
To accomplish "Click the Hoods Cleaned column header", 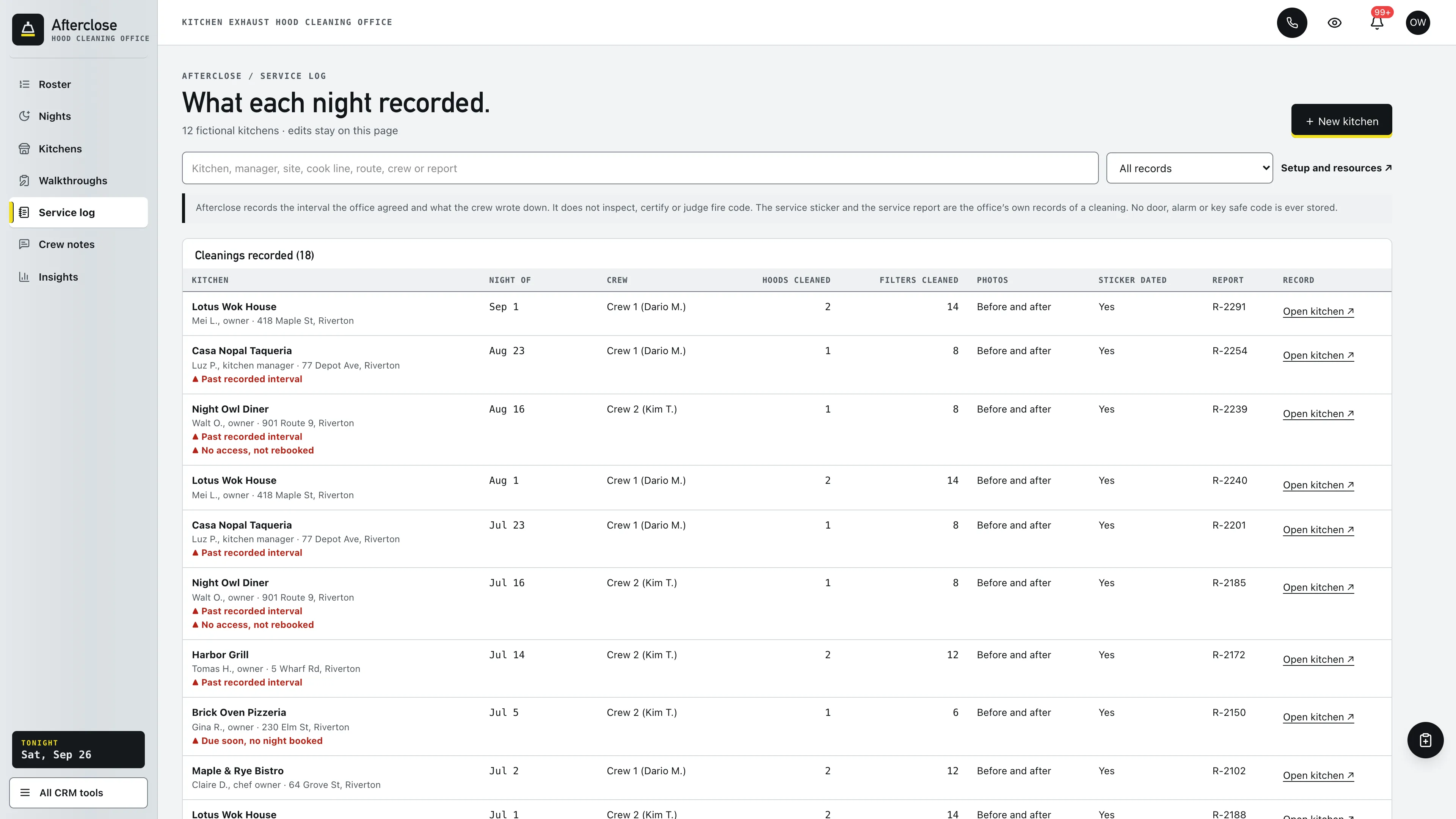I will (796, 280).
